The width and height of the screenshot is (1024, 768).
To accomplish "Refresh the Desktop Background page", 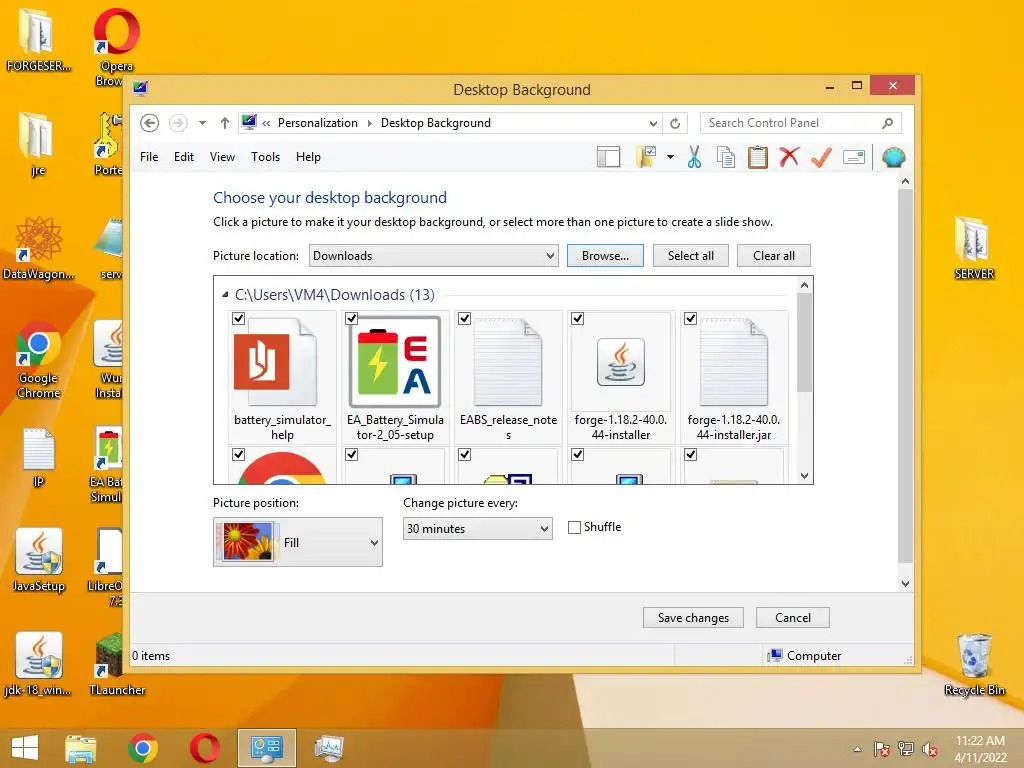I will pyautogui.click(x=675, y=123).
